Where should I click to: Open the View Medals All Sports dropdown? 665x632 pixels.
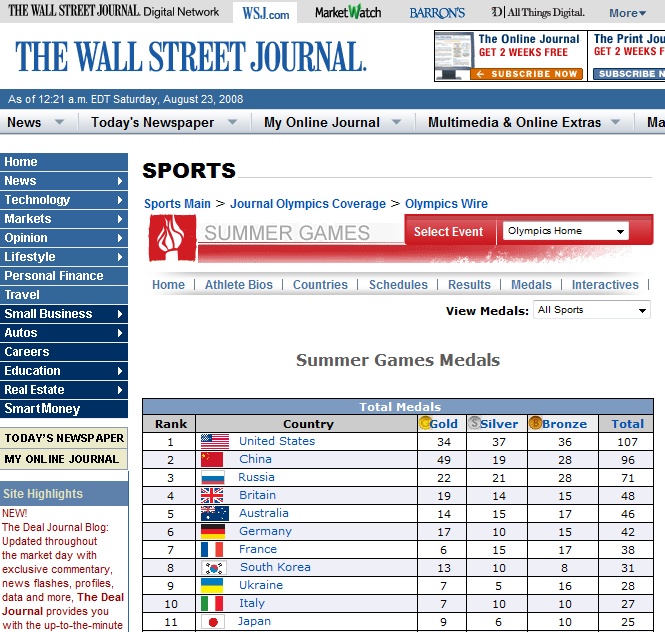point(592,310)
